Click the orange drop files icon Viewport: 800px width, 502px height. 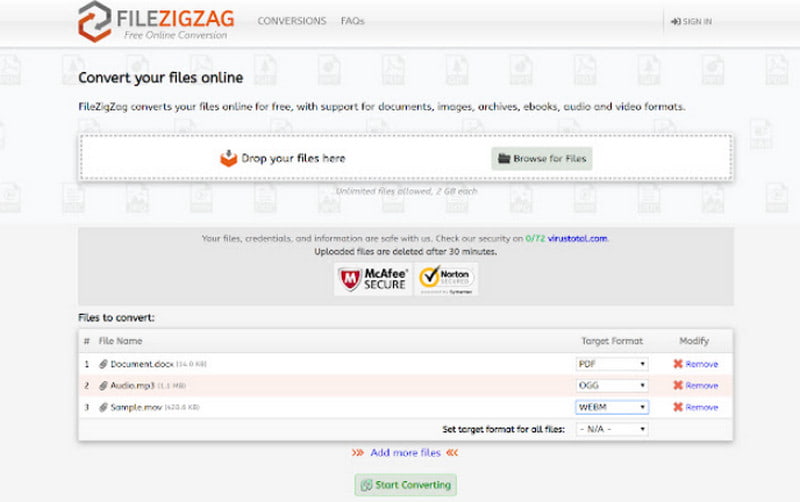click(x=229, y=158)
